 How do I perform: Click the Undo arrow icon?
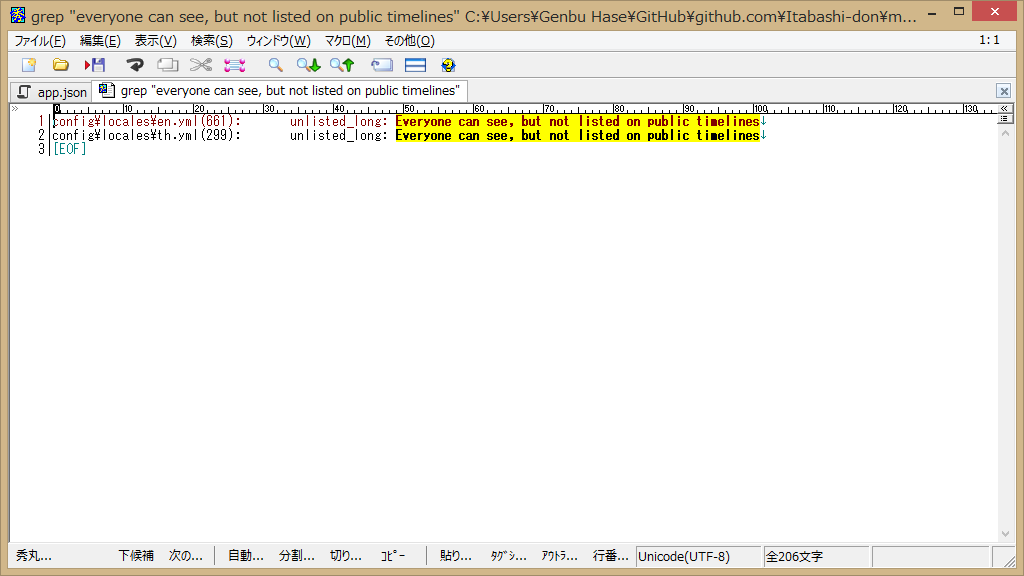click(134, 65)
